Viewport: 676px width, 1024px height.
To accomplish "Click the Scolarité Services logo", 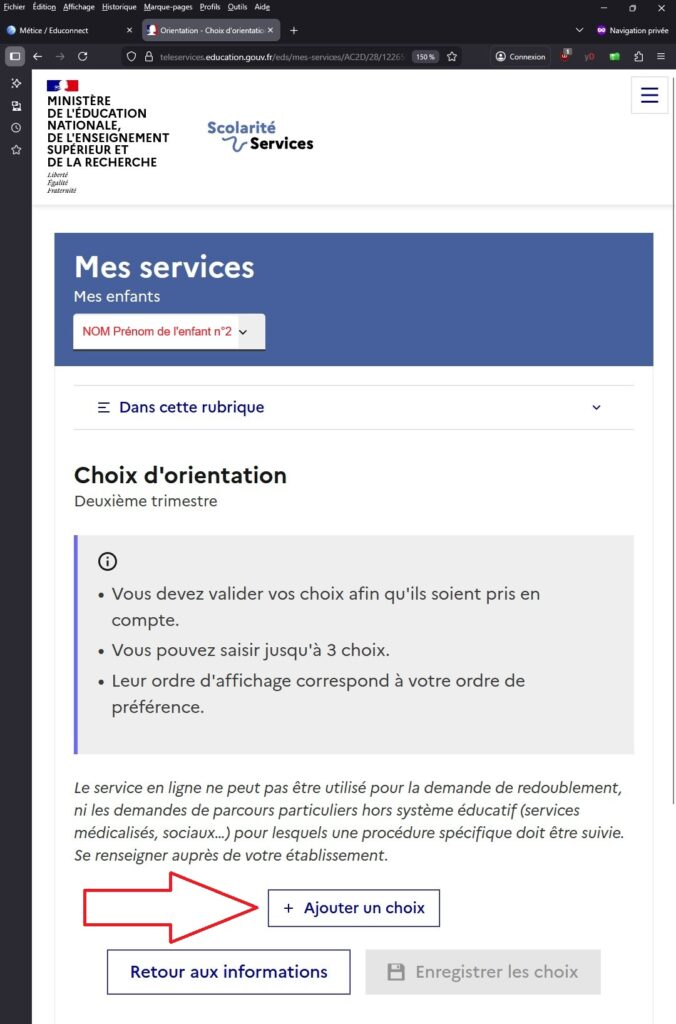I will 260,136.
